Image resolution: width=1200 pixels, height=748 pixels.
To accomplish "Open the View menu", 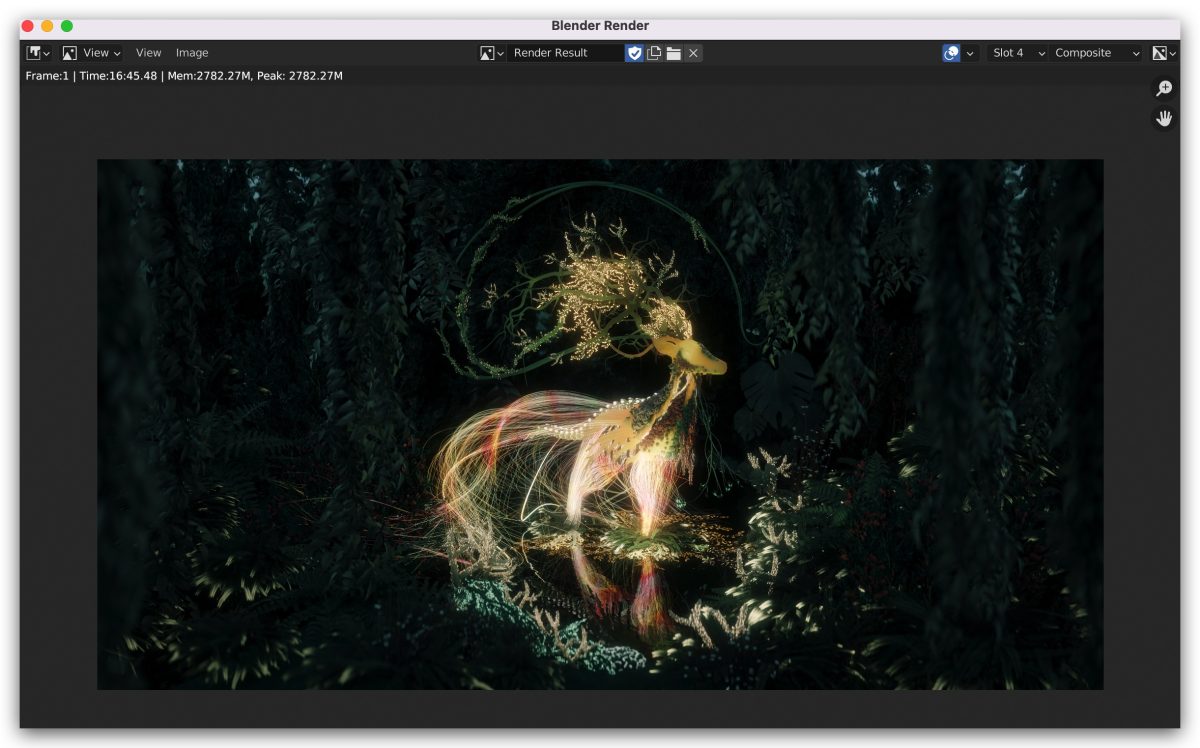I will click(x=148, y=53).
